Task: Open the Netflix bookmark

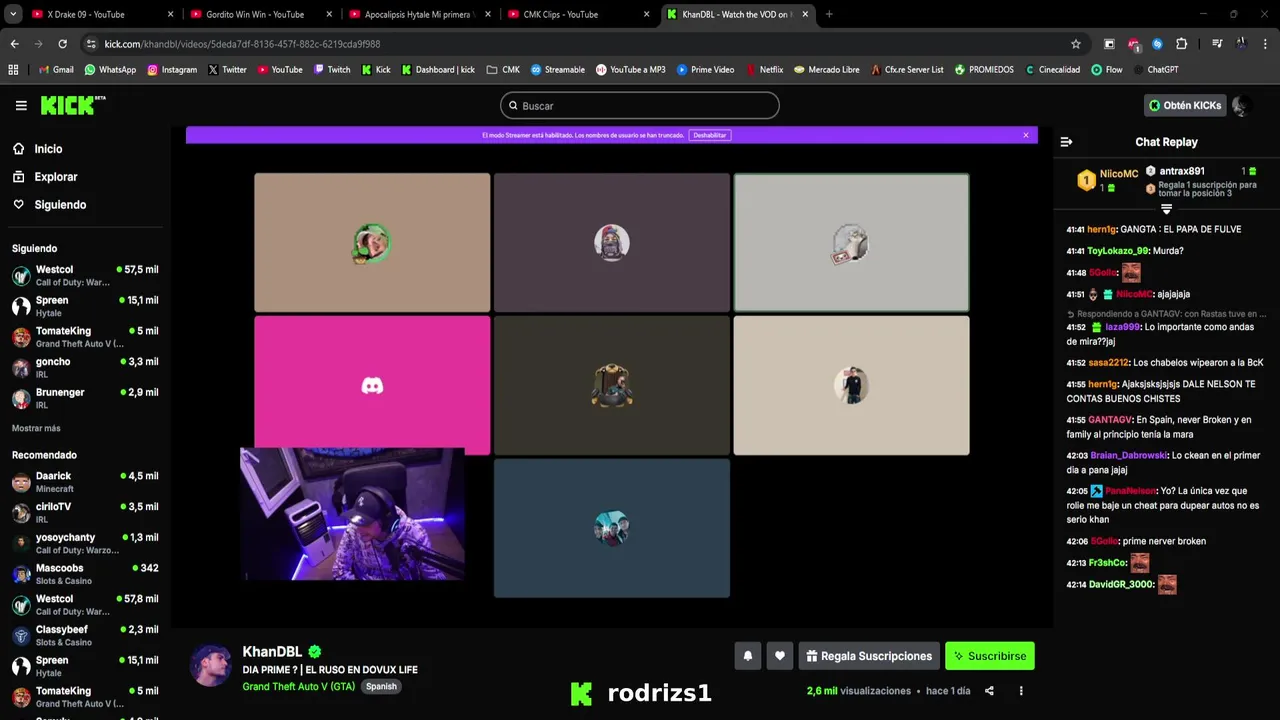Action: click(x=764, y=70)
